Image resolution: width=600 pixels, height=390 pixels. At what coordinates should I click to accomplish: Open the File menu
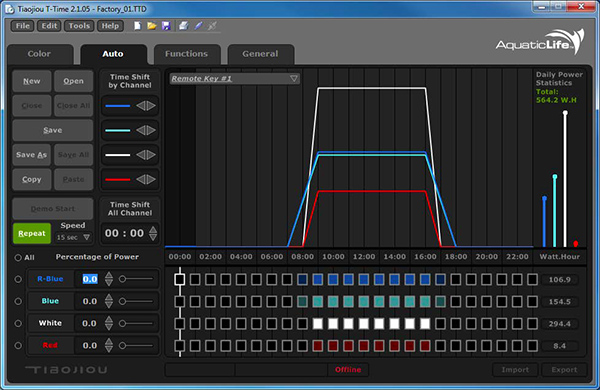[x=23, y=26]
